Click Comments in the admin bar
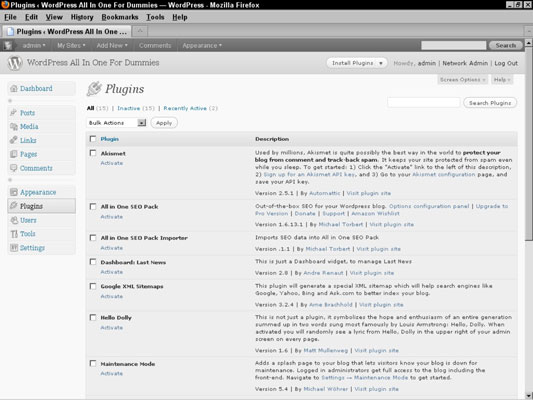 click(x=155, y=45)
